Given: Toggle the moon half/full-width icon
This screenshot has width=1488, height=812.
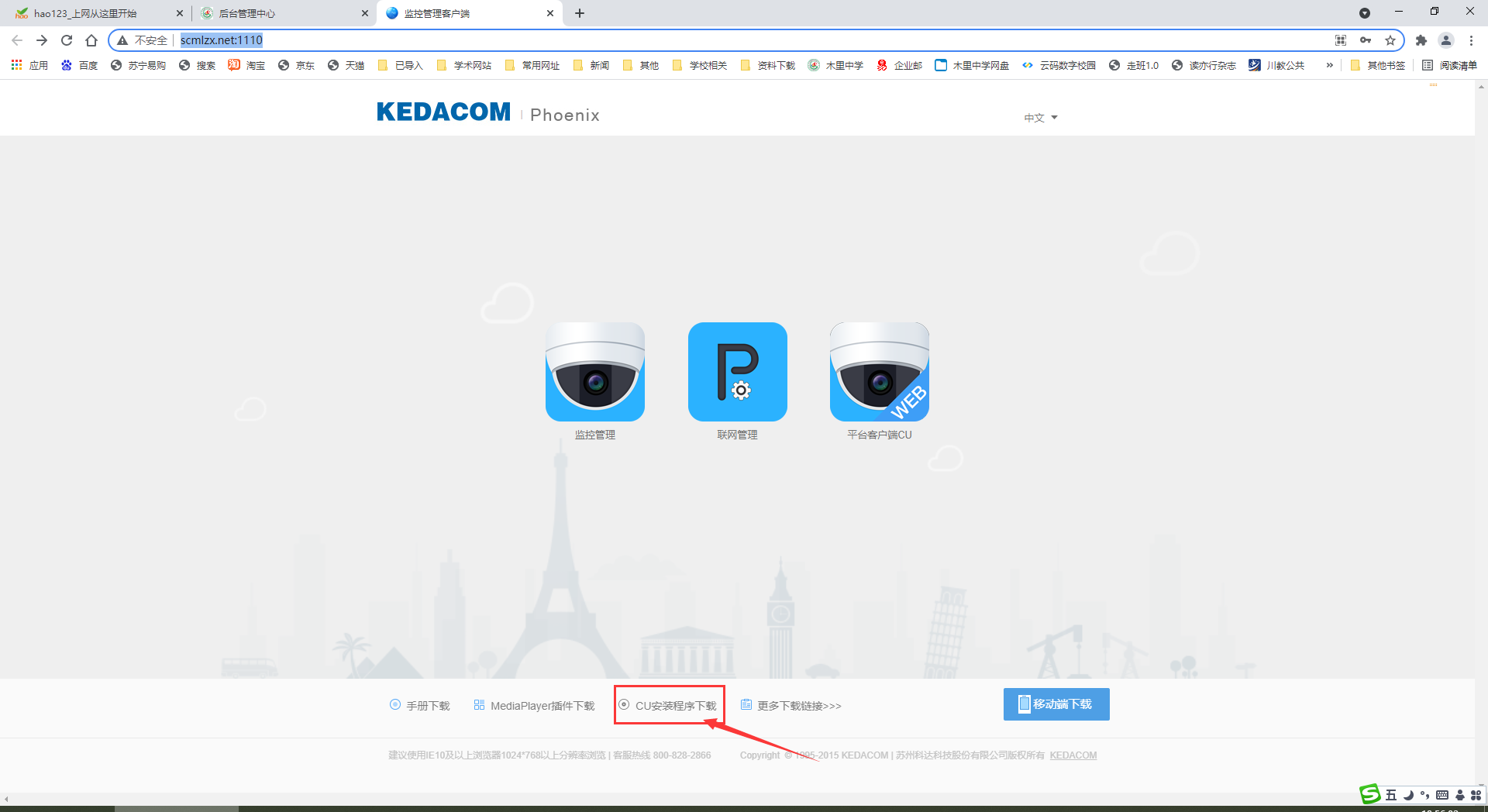Looking at the screenshot, I should (1408, 795).
